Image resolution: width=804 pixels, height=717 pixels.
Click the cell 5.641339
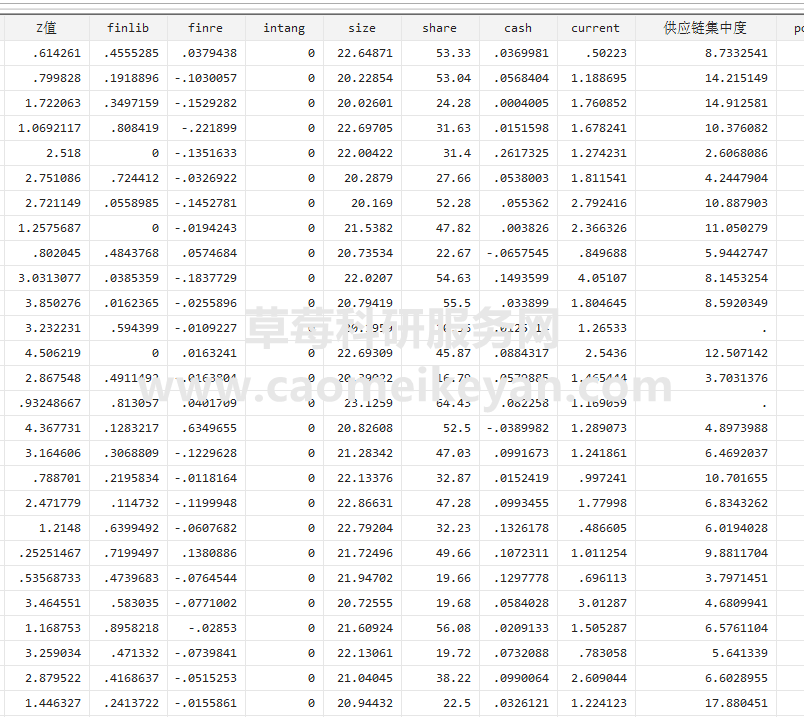[706, 653]
